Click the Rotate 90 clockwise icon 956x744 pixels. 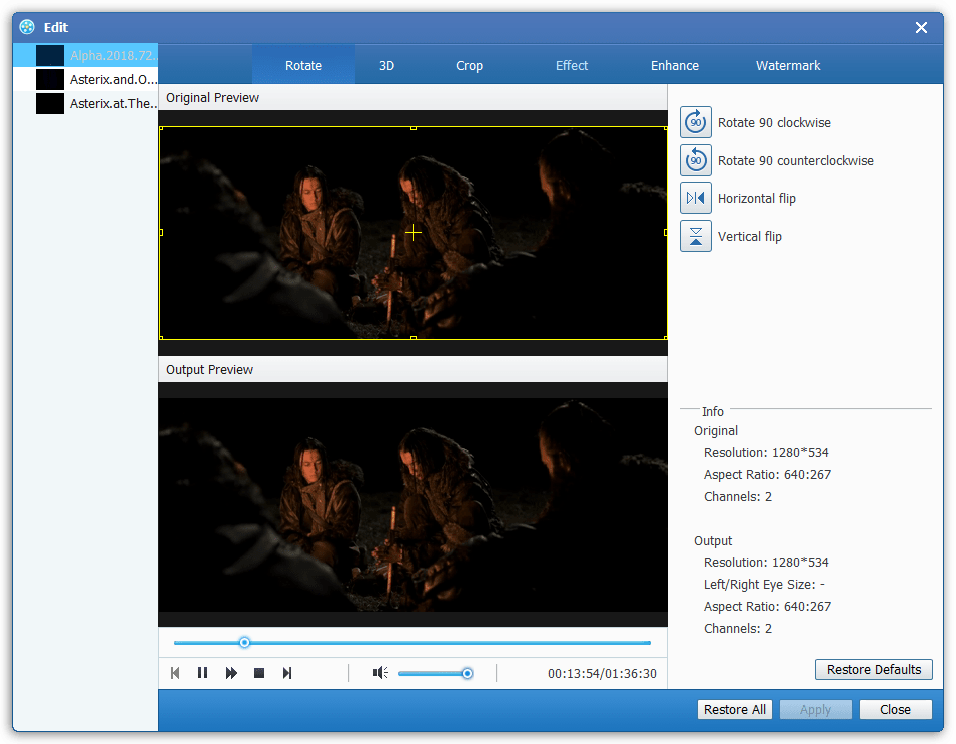coord(696,122)
